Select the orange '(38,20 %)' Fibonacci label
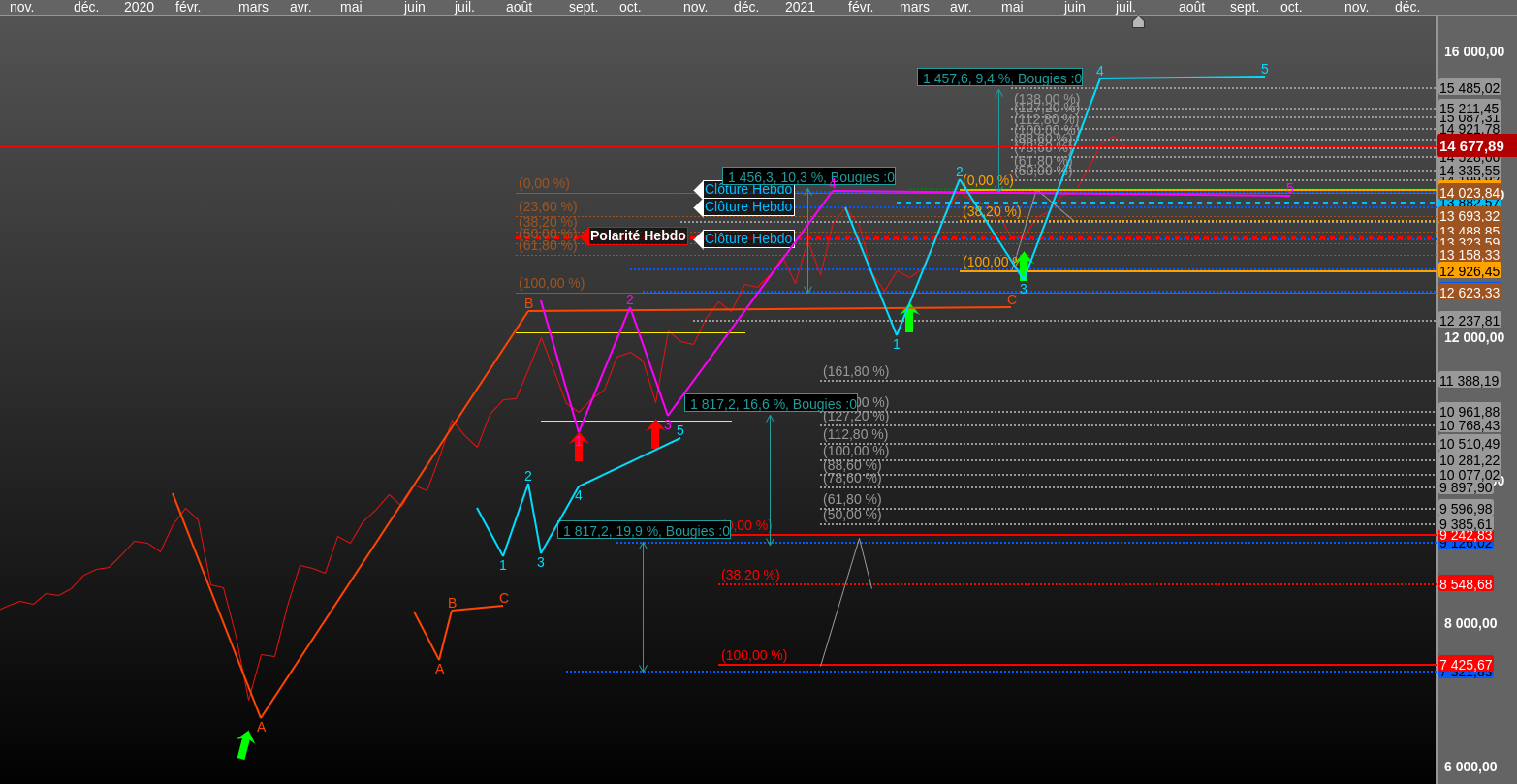Image resolution: width=1517 pixels, height=784 pixels. click(x=992, y=211)
